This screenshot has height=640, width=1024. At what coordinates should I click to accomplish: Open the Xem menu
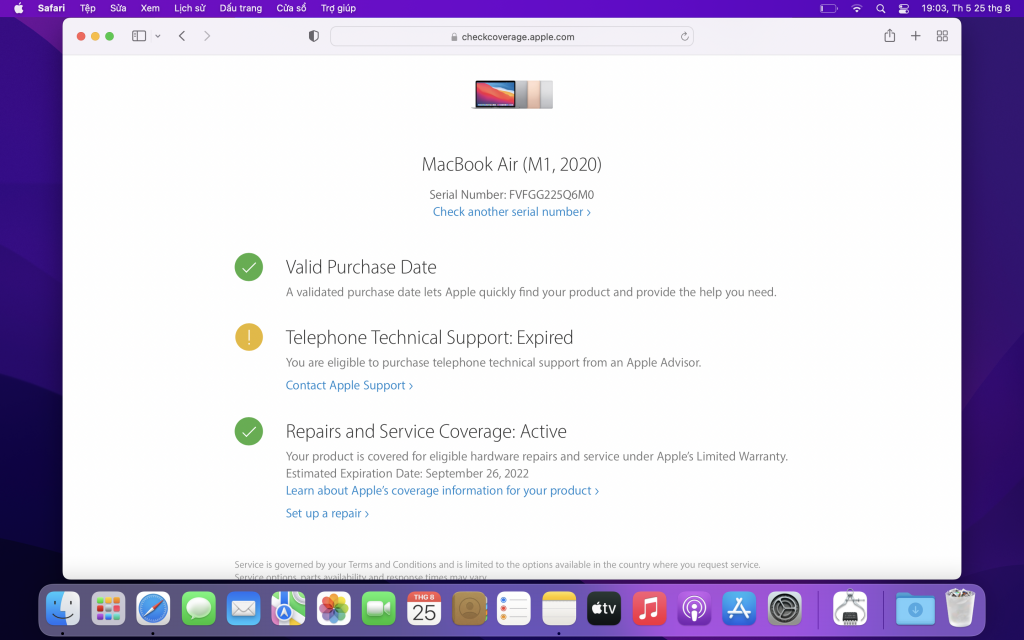(150, 8)
